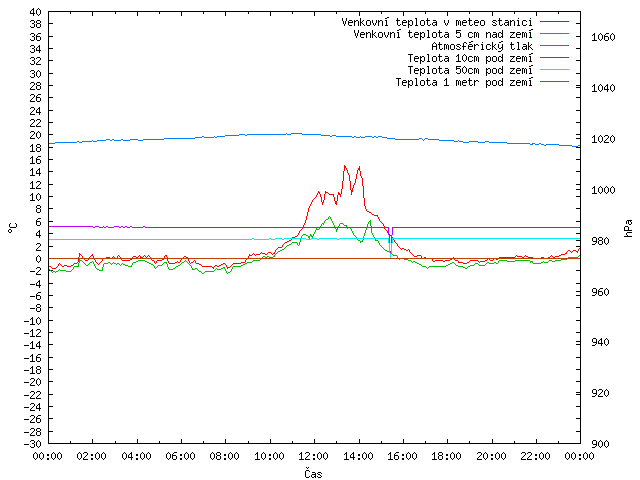Click the x-axis tick label '02:00'
The image size is (640, 480).
92,456
